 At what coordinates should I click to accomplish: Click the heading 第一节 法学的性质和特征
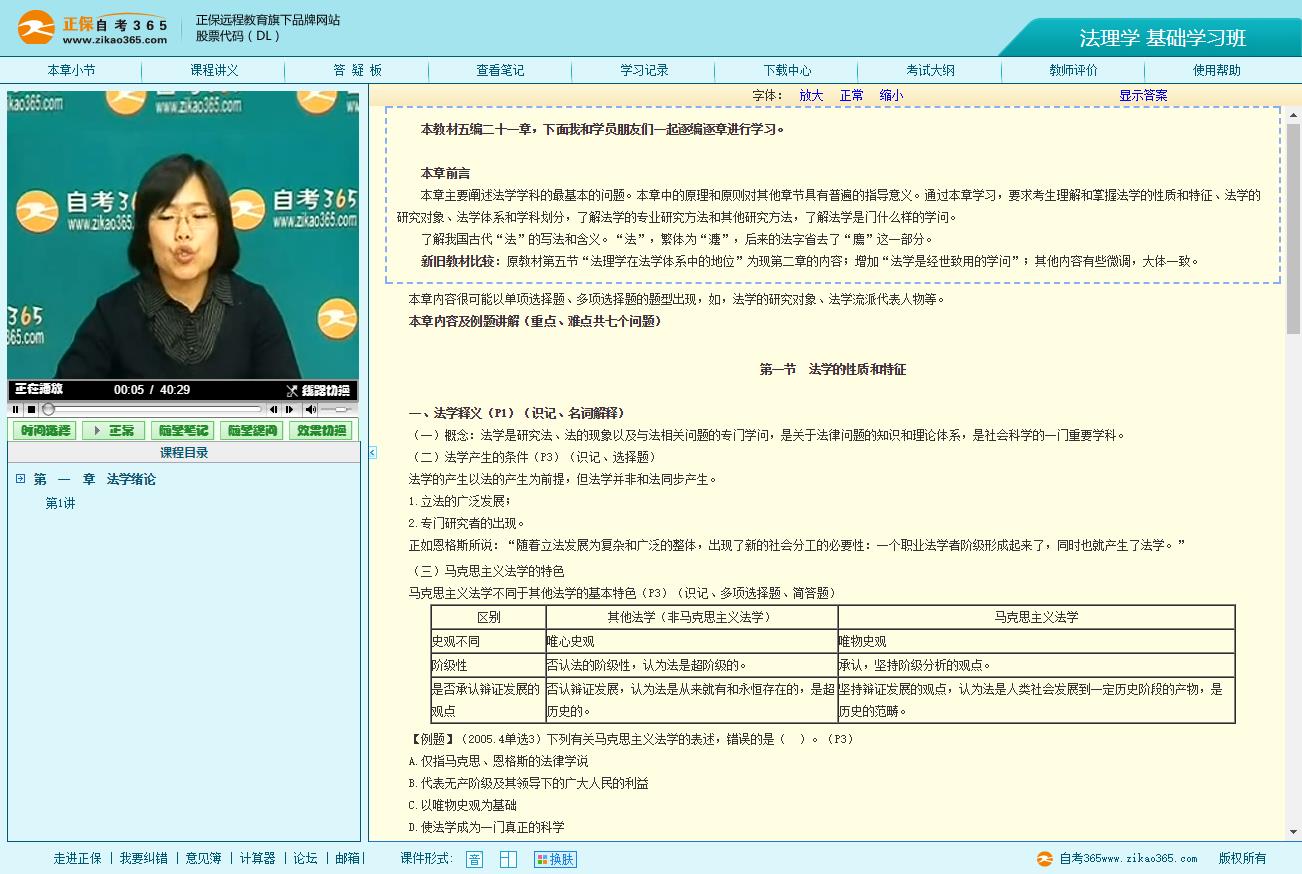click(x=832, y=370)
